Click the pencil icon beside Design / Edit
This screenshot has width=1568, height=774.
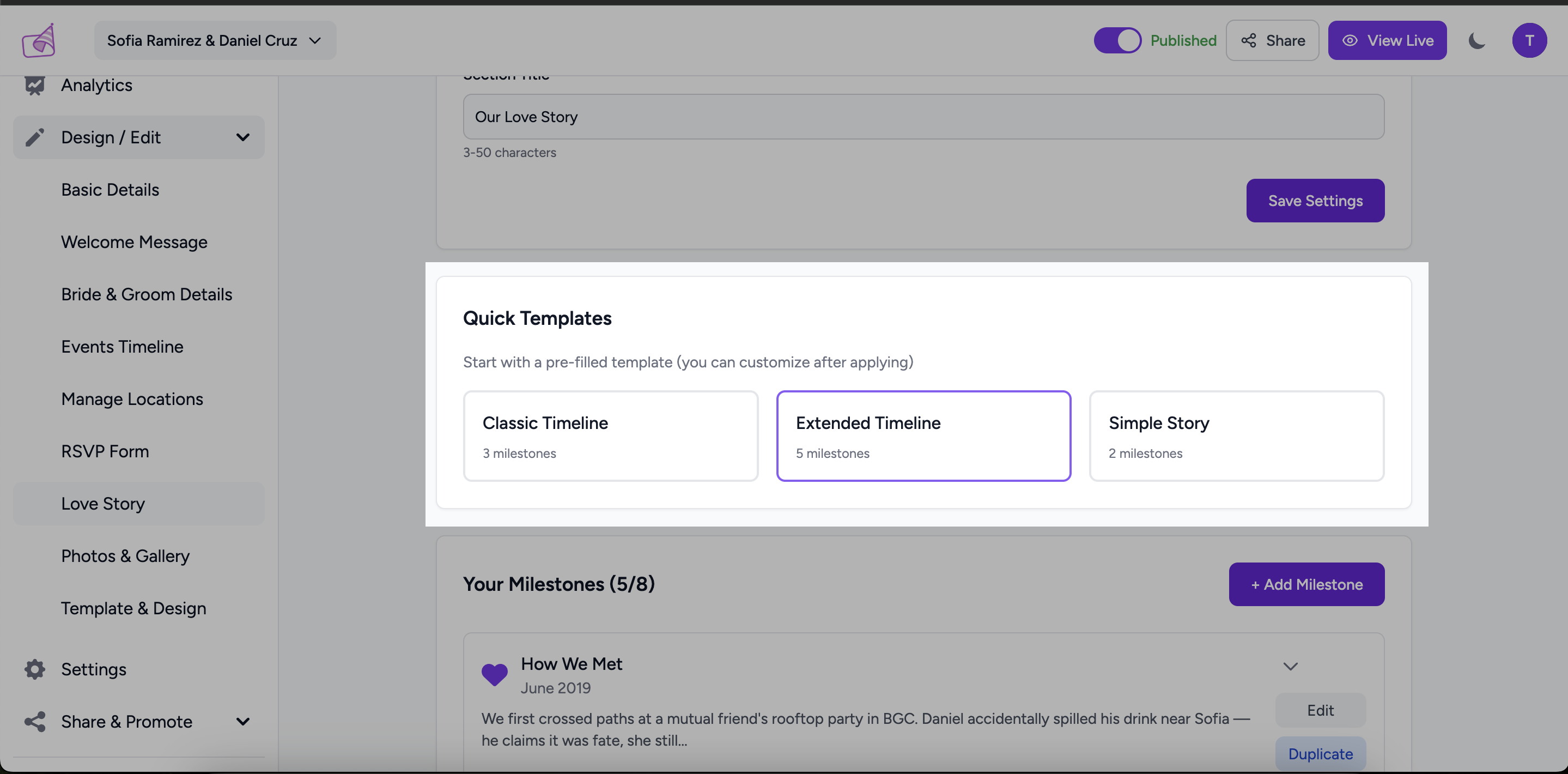pyautogui.click(x=35, y=137)
